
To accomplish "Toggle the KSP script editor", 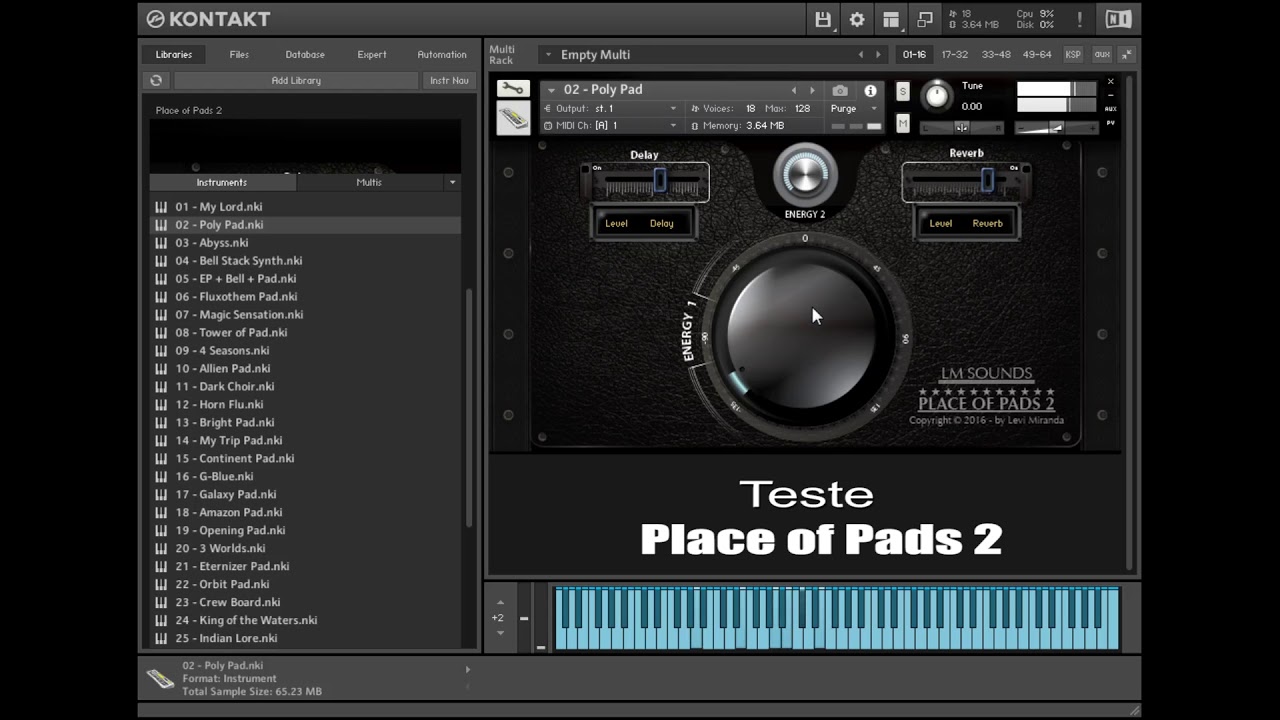I will pos(1073,55).
